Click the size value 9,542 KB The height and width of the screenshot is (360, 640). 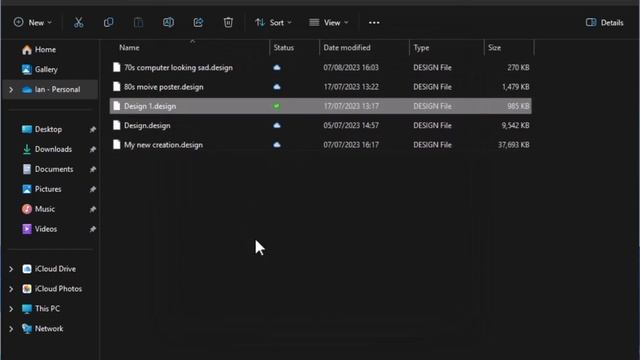(x=515, y=125)
